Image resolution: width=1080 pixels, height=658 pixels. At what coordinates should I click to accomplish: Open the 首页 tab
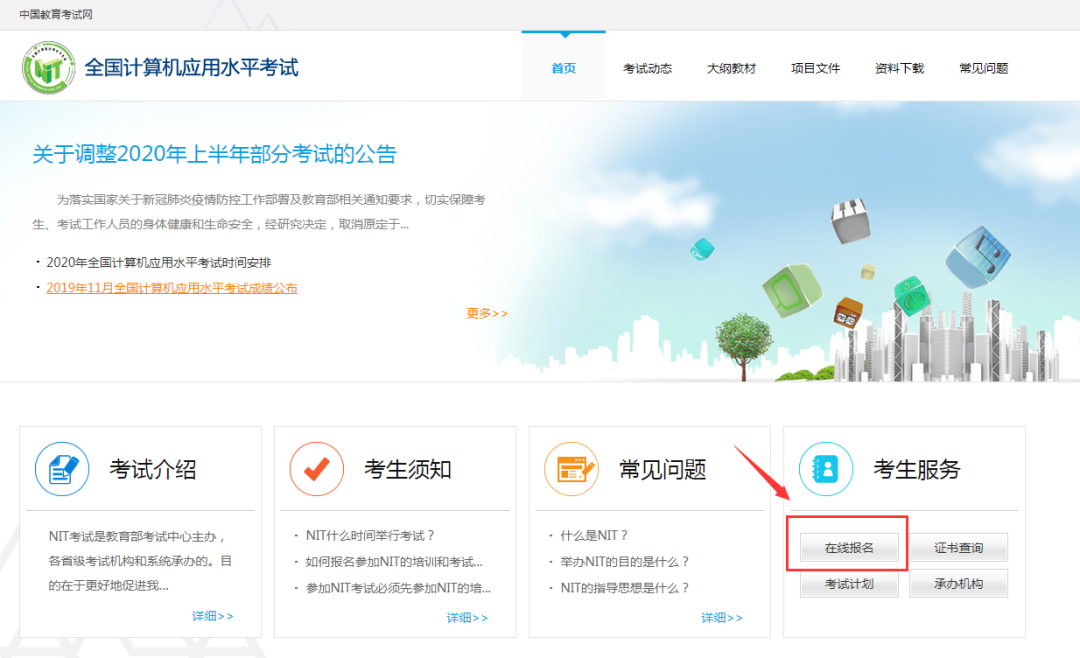(563, 68)
